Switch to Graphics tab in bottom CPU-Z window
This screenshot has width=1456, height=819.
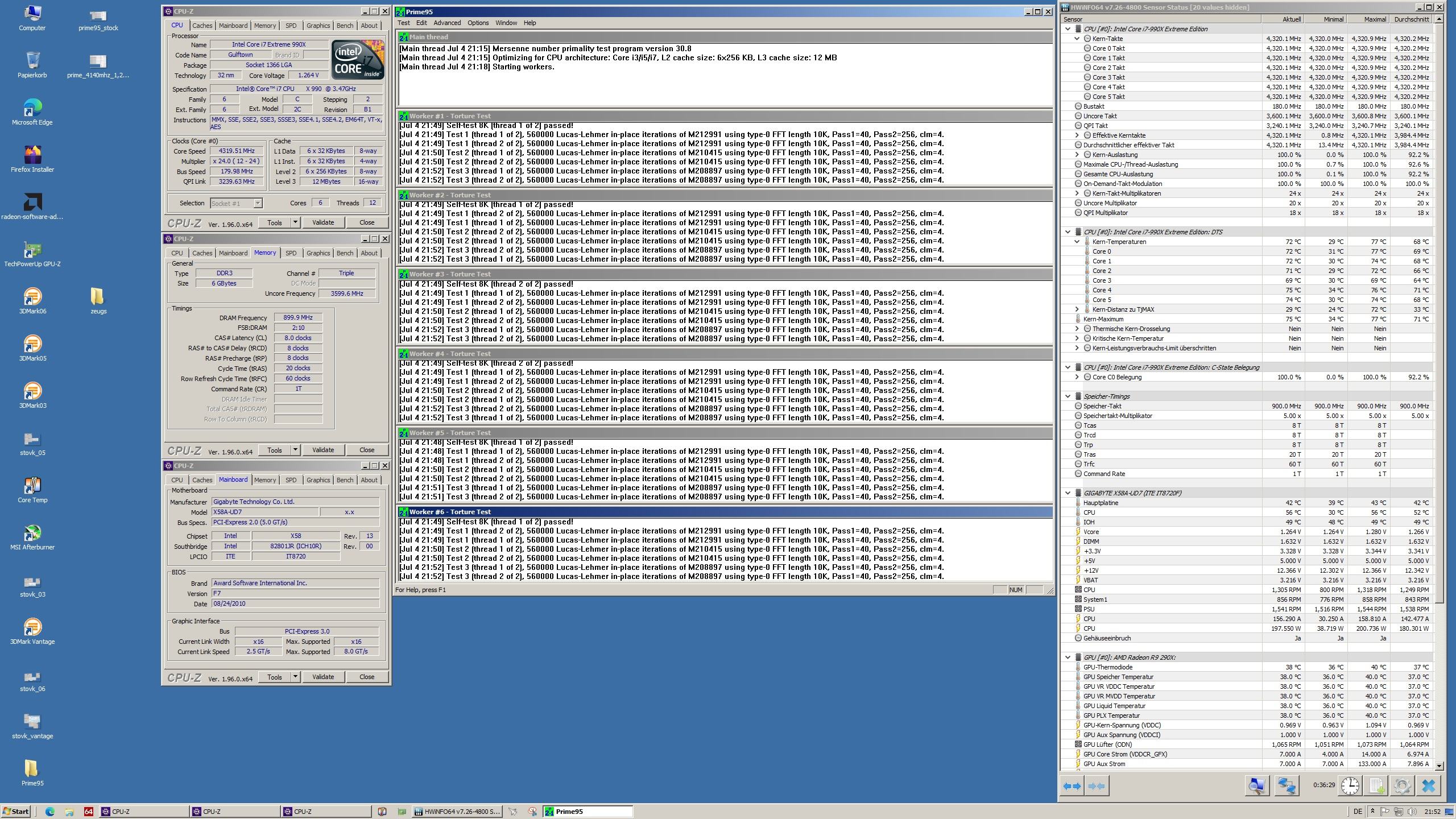(x=318, y=480)
